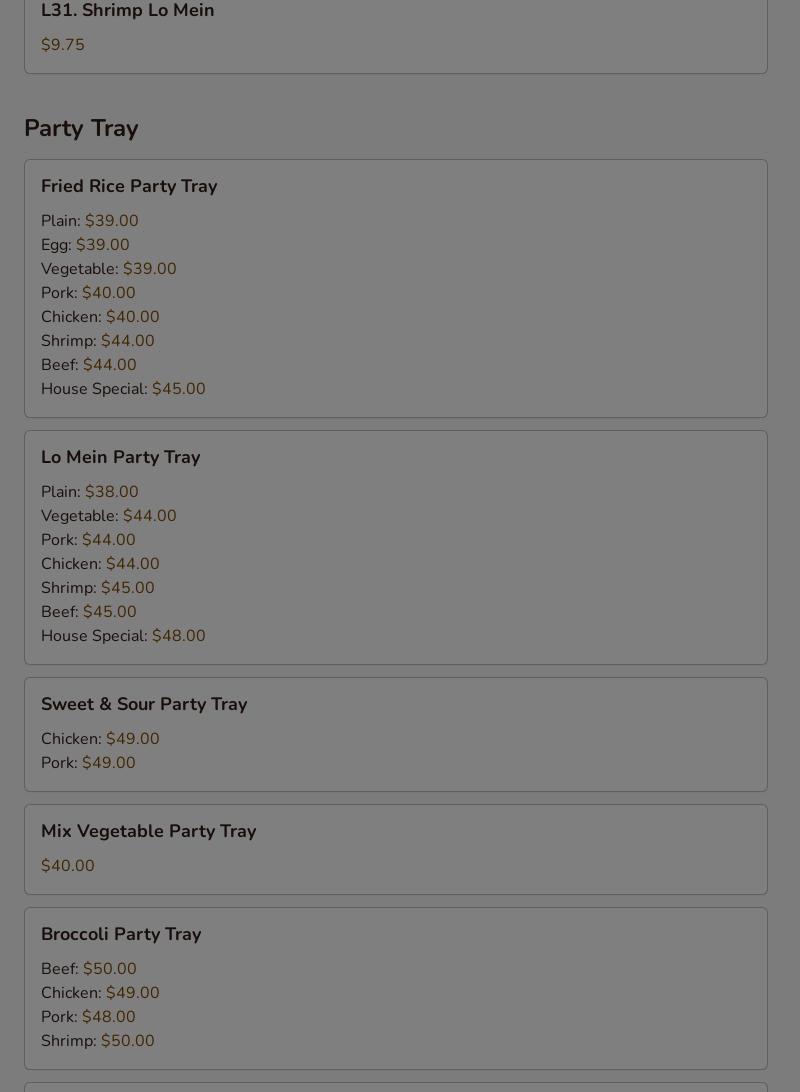Open the Broccoli Party Tray item
This screenshot has height=1092, width=800.
[x=121, y=934]
